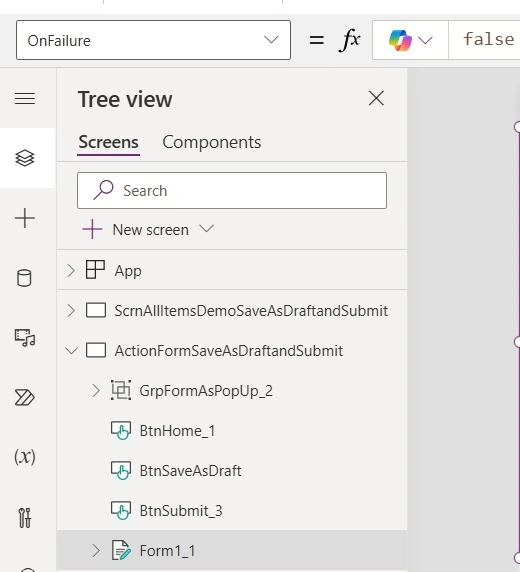Click New screen button
The height and width of the screenshot is (572, 520).
(148, 230)
